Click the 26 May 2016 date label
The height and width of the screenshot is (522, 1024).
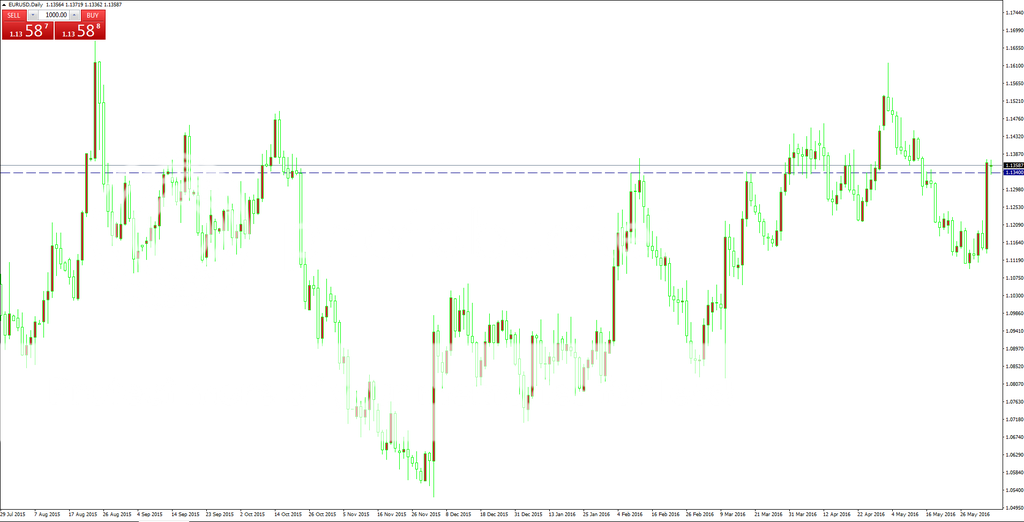point(974,514)
